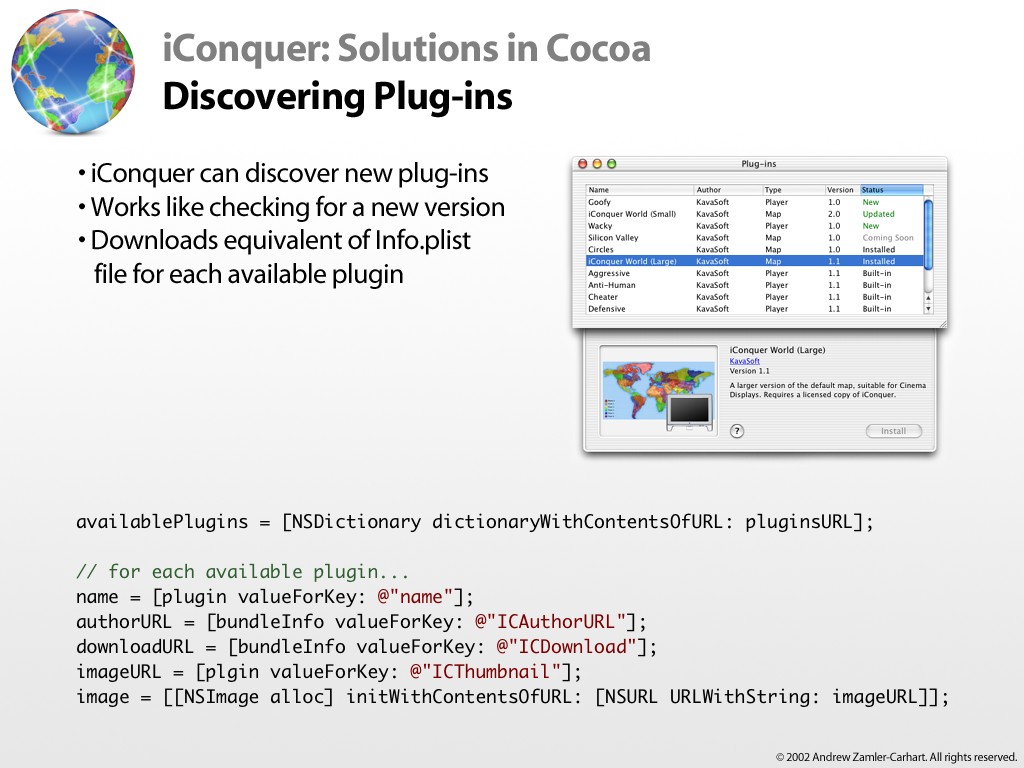Screen dimensions: 1024x768
Task: Sort list by the Name column header
Action: [x=640, y=189]
